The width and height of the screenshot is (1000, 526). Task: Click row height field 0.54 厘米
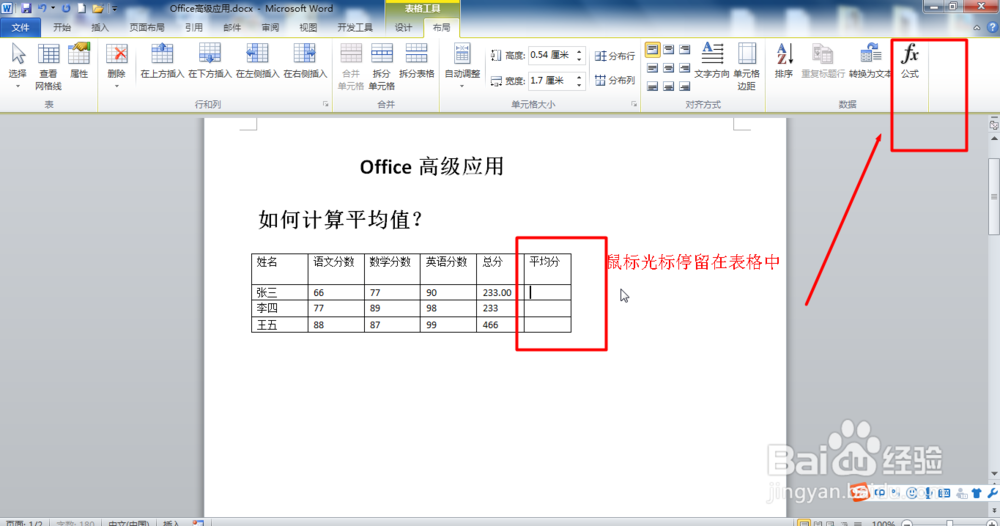tap(552, 55)
